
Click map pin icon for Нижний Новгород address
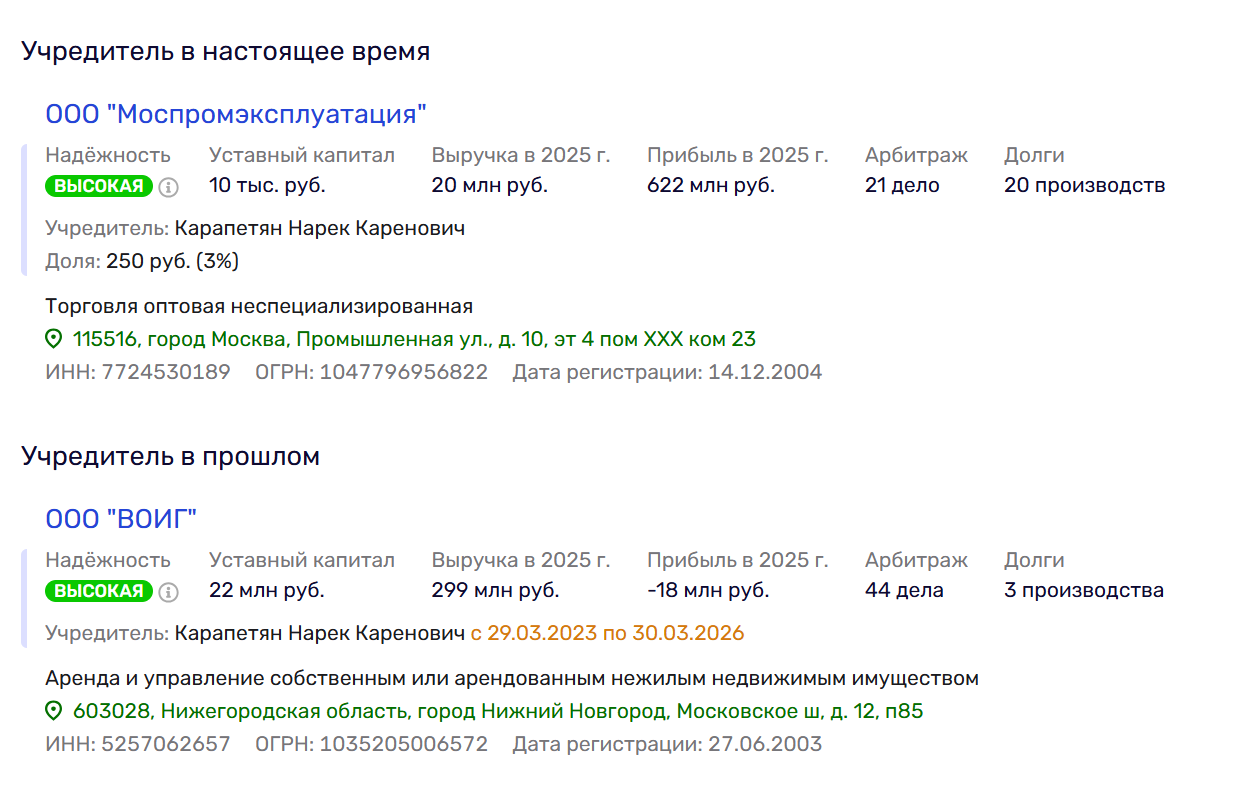(x=55, y=712)
